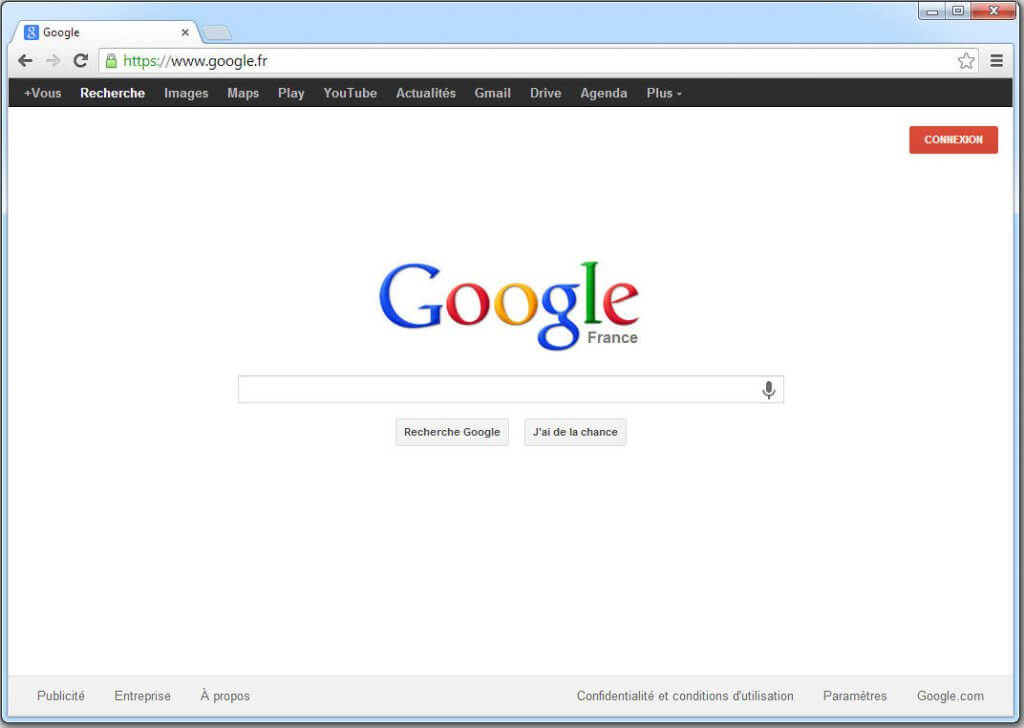Go to Google.com via footer link
This screenshot has width=1024, height=728.
click(950, 695)
